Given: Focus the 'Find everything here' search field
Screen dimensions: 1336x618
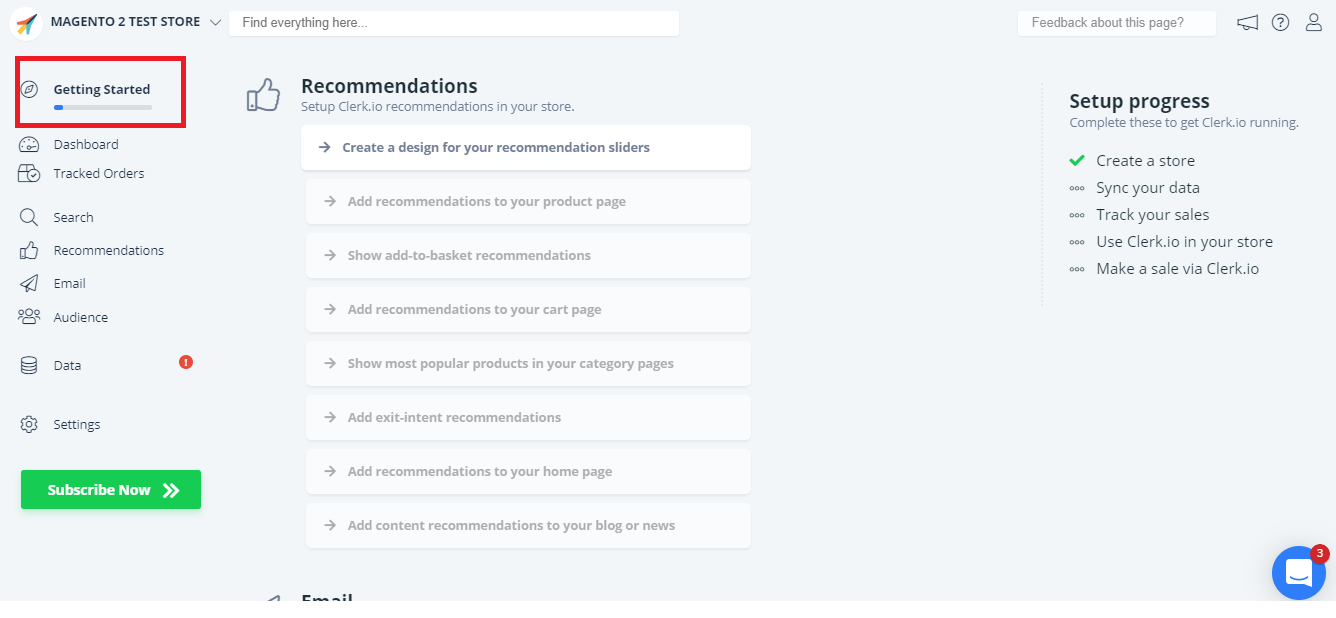Looking at the screenshot, I should 453,23.
